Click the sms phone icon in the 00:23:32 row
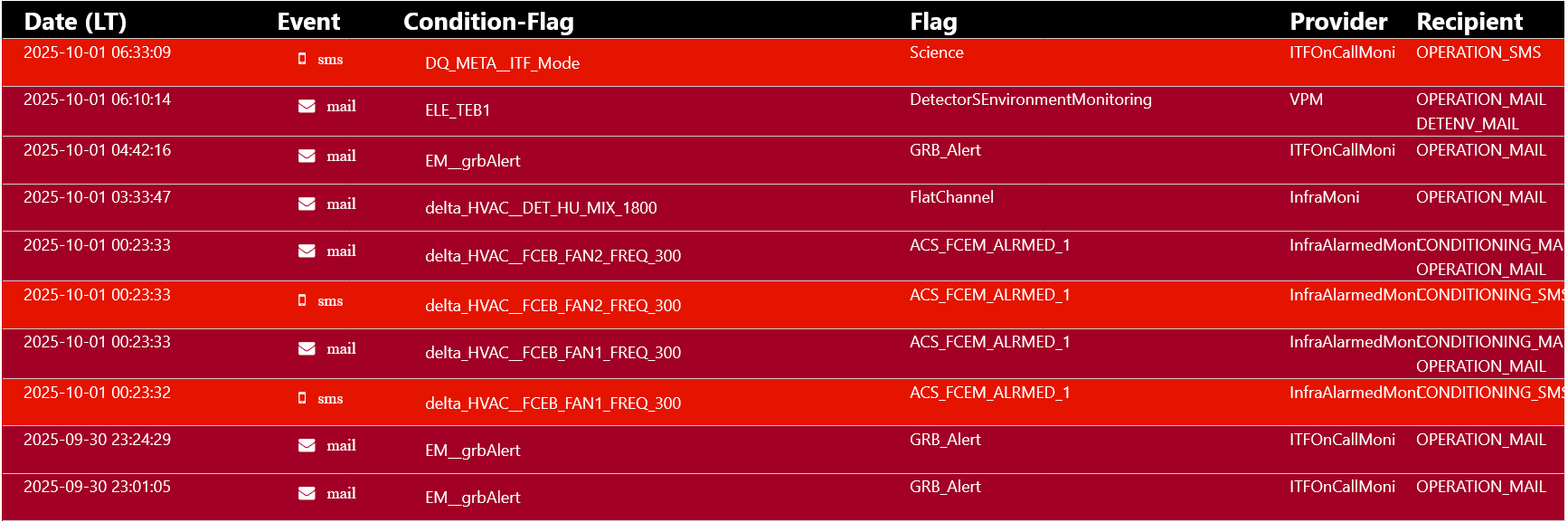Image resolution: width=1568 pixels, height=522 pixels. pos(302,398)
